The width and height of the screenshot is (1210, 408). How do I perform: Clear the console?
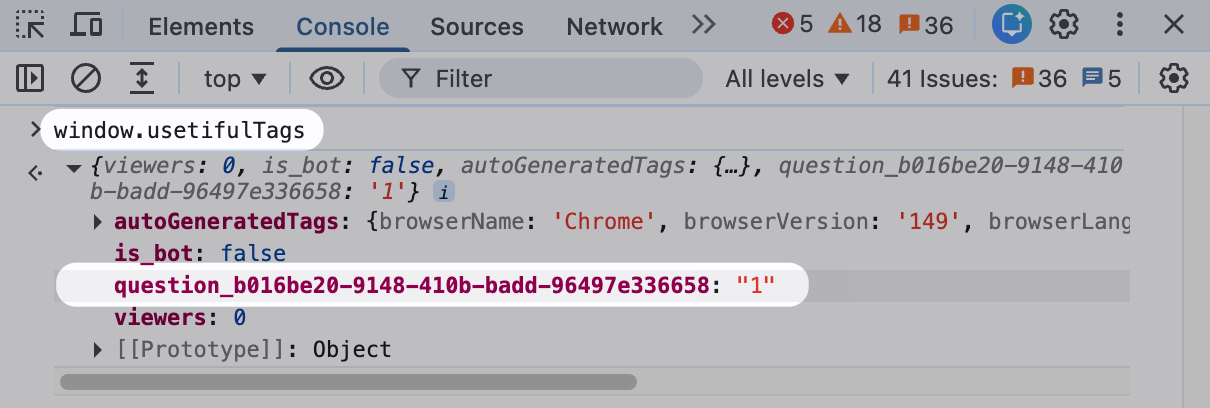coord(86,78)
